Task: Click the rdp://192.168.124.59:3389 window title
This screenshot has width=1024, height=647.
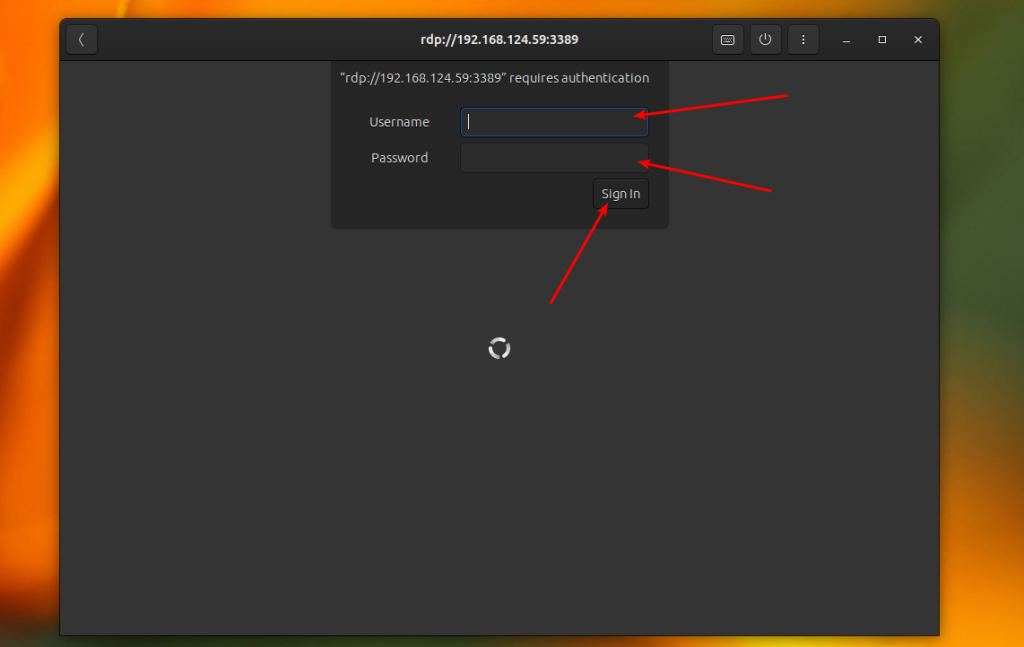Action: point(500,40)
